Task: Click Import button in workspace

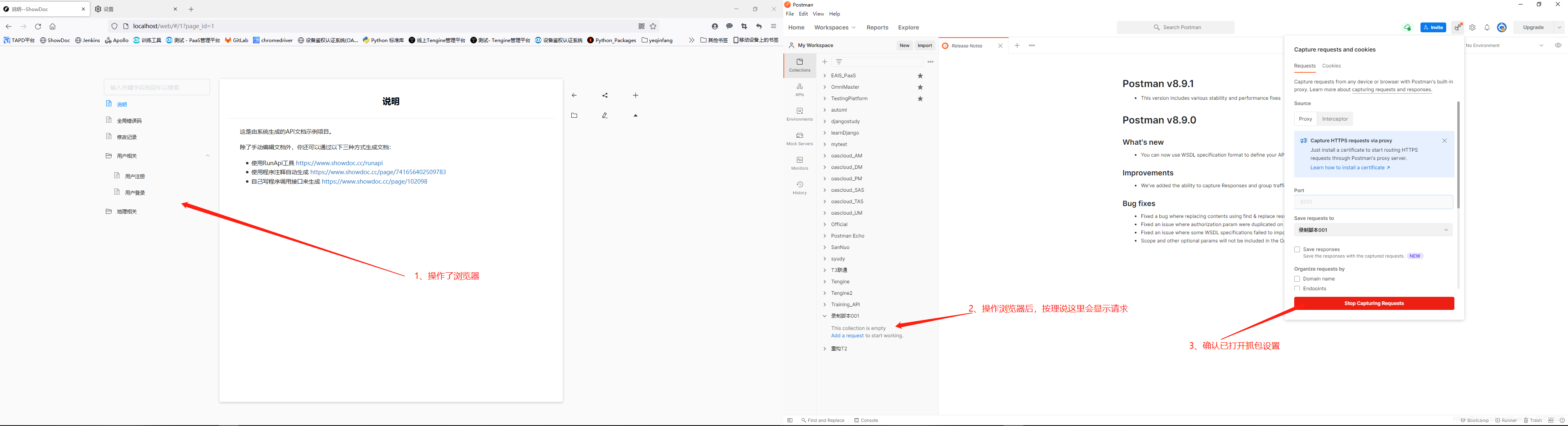Action: 925,46
